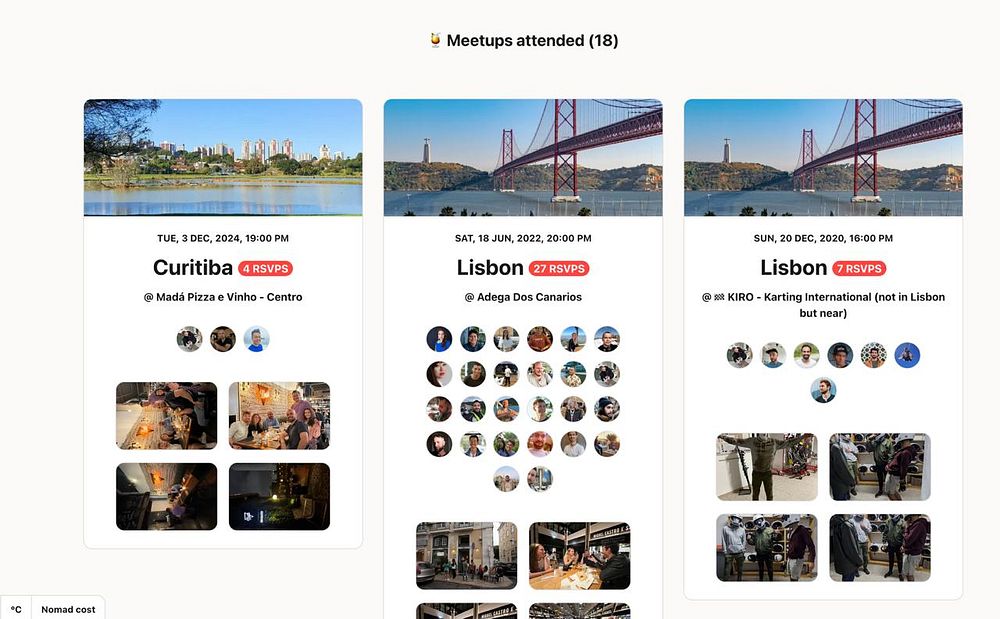Screen dimensions: 1000x619
Task: Click the 4 RSVPS badge on Curitiba
Action: pos(265,268)
